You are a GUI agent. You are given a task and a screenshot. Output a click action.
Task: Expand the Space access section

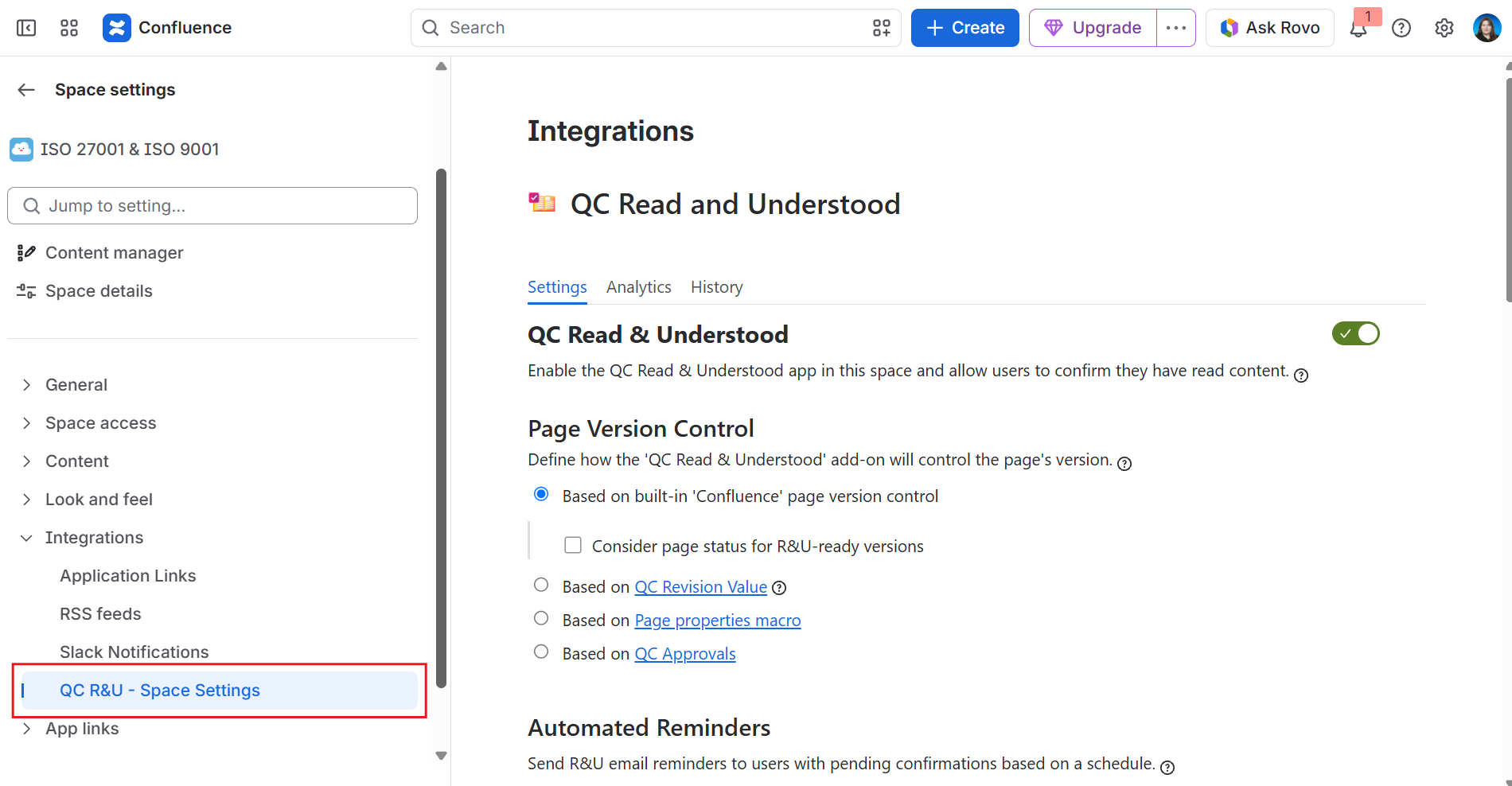point(26,423)
